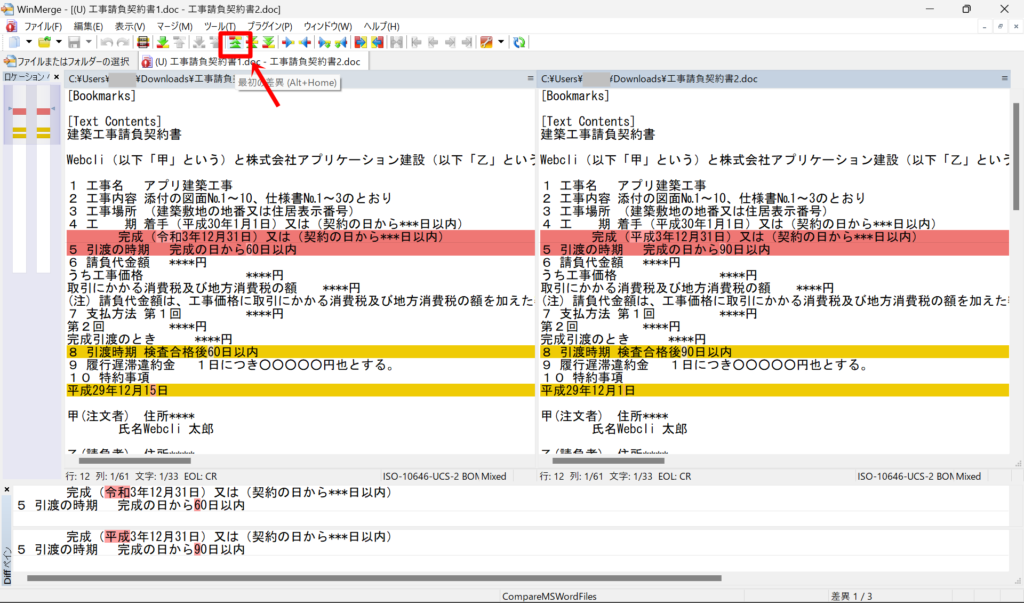Copy all differences to right with toolbar icon
This screenshot has height=603, width=1024.
[360, 42]
